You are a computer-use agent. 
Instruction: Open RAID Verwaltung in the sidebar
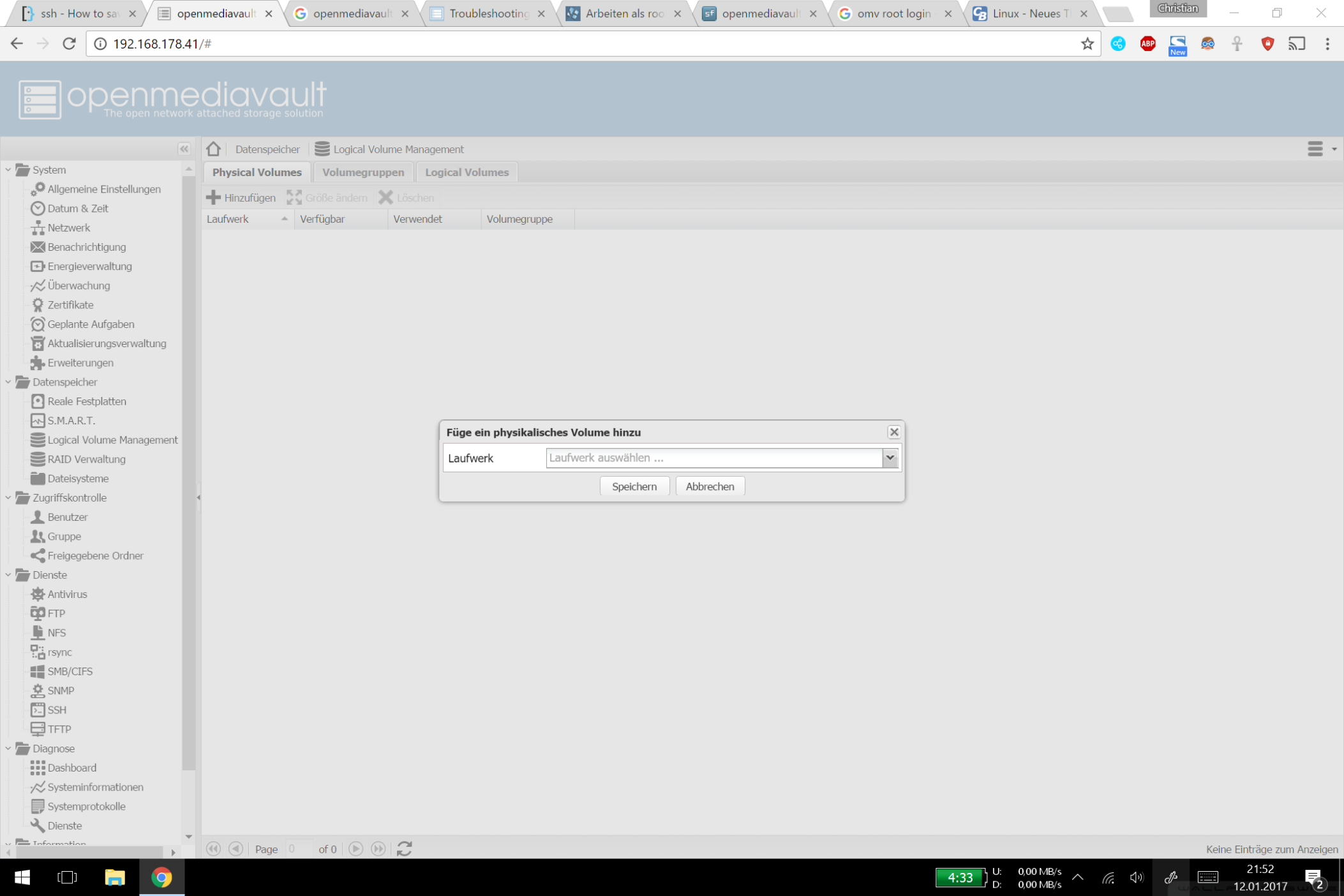(86, 459)
